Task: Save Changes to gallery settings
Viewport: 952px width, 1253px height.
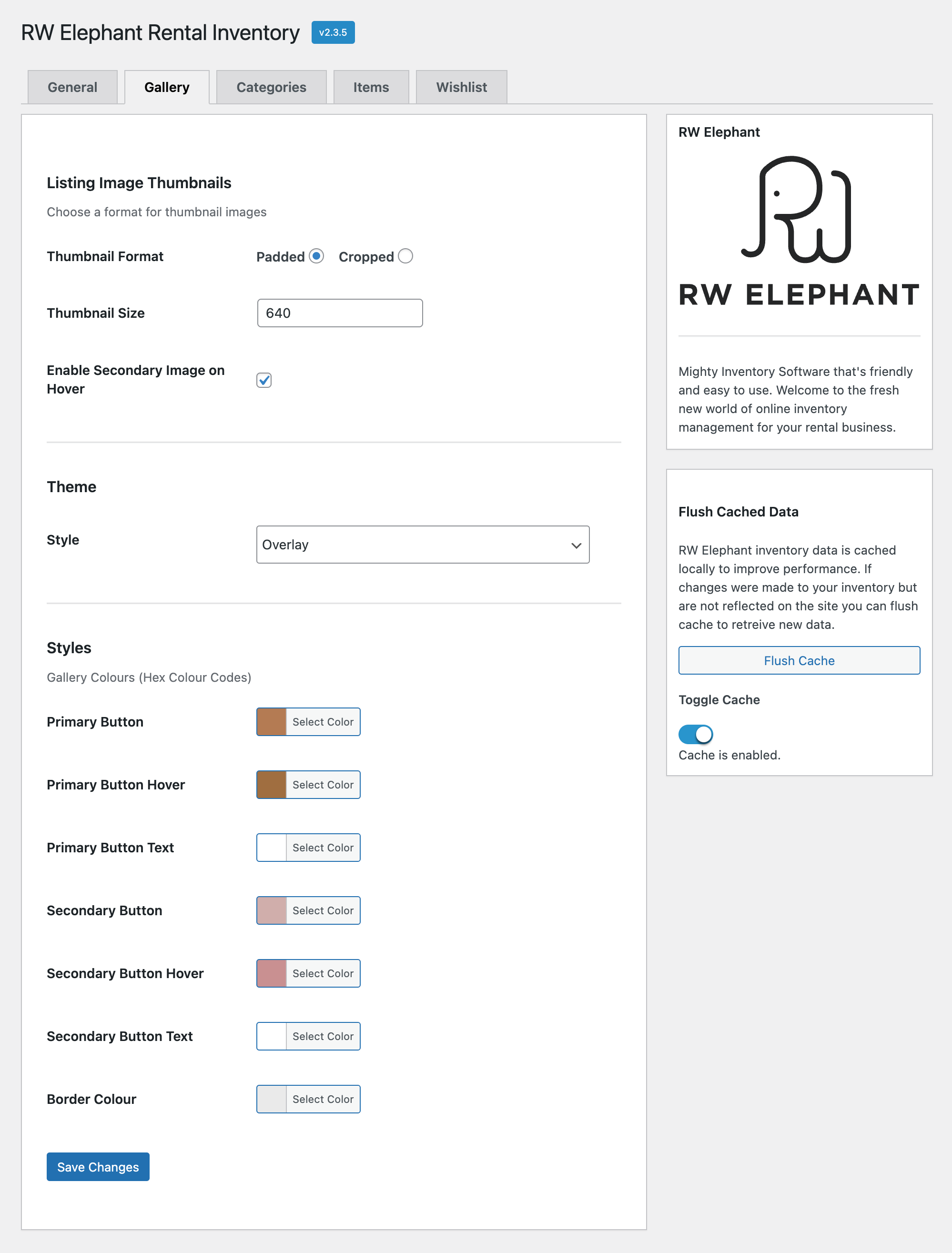Action: 98,1167
